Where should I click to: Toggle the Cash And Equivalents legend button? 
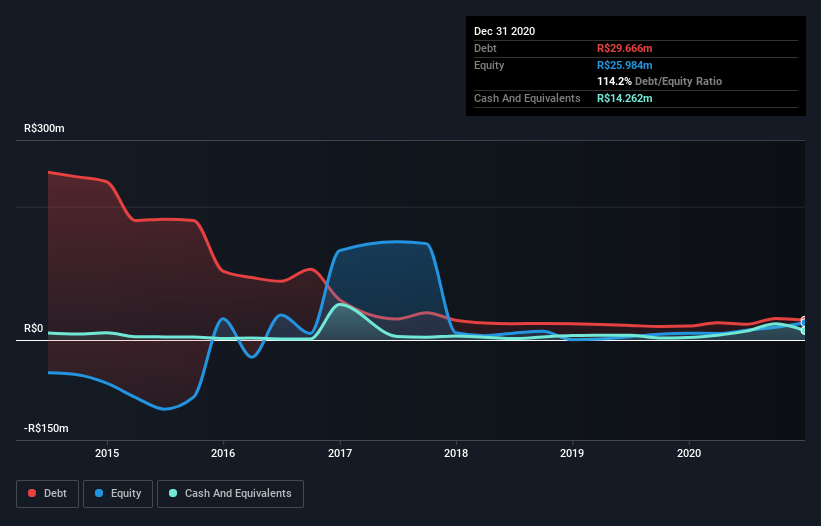point(230,494)
